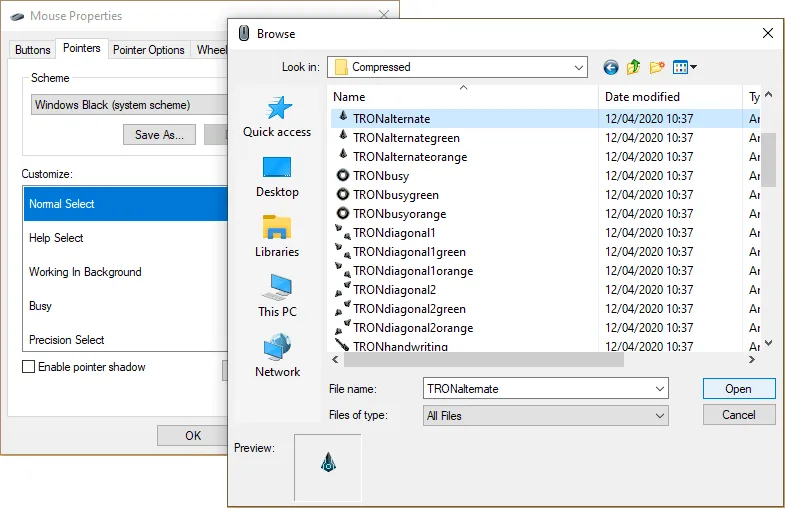
Task: Select the TRONhandwriting file icon
Action: coord(342,344)
